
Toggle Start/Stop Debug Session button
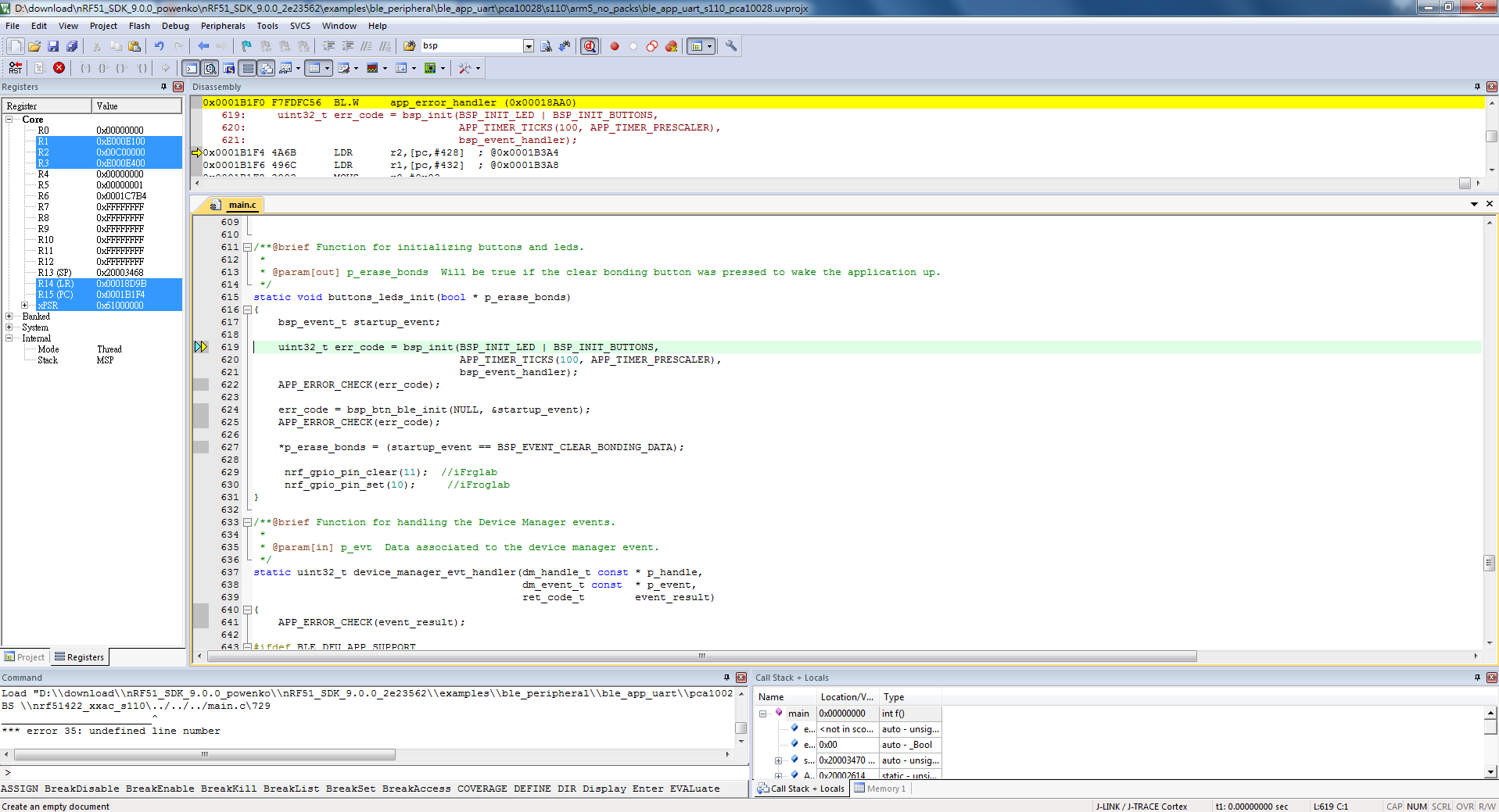pyautogui.click(x=590, y=46)
